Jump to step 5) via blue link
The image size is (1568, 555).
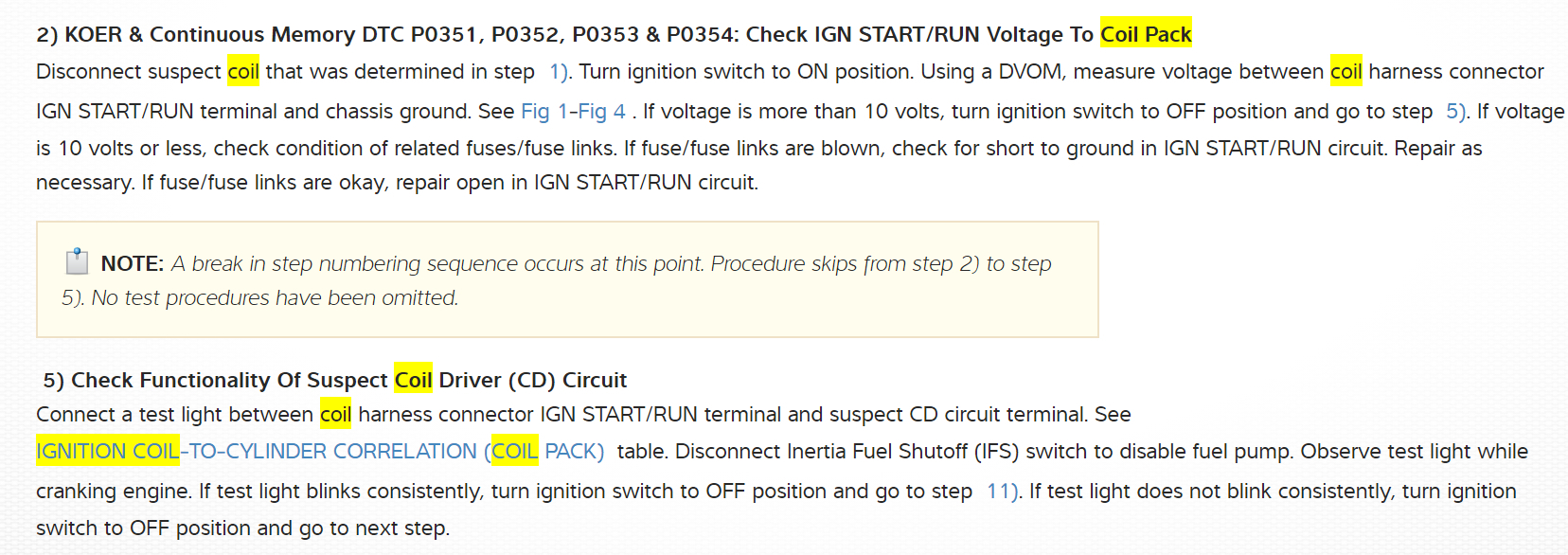tap(1455, 112)
